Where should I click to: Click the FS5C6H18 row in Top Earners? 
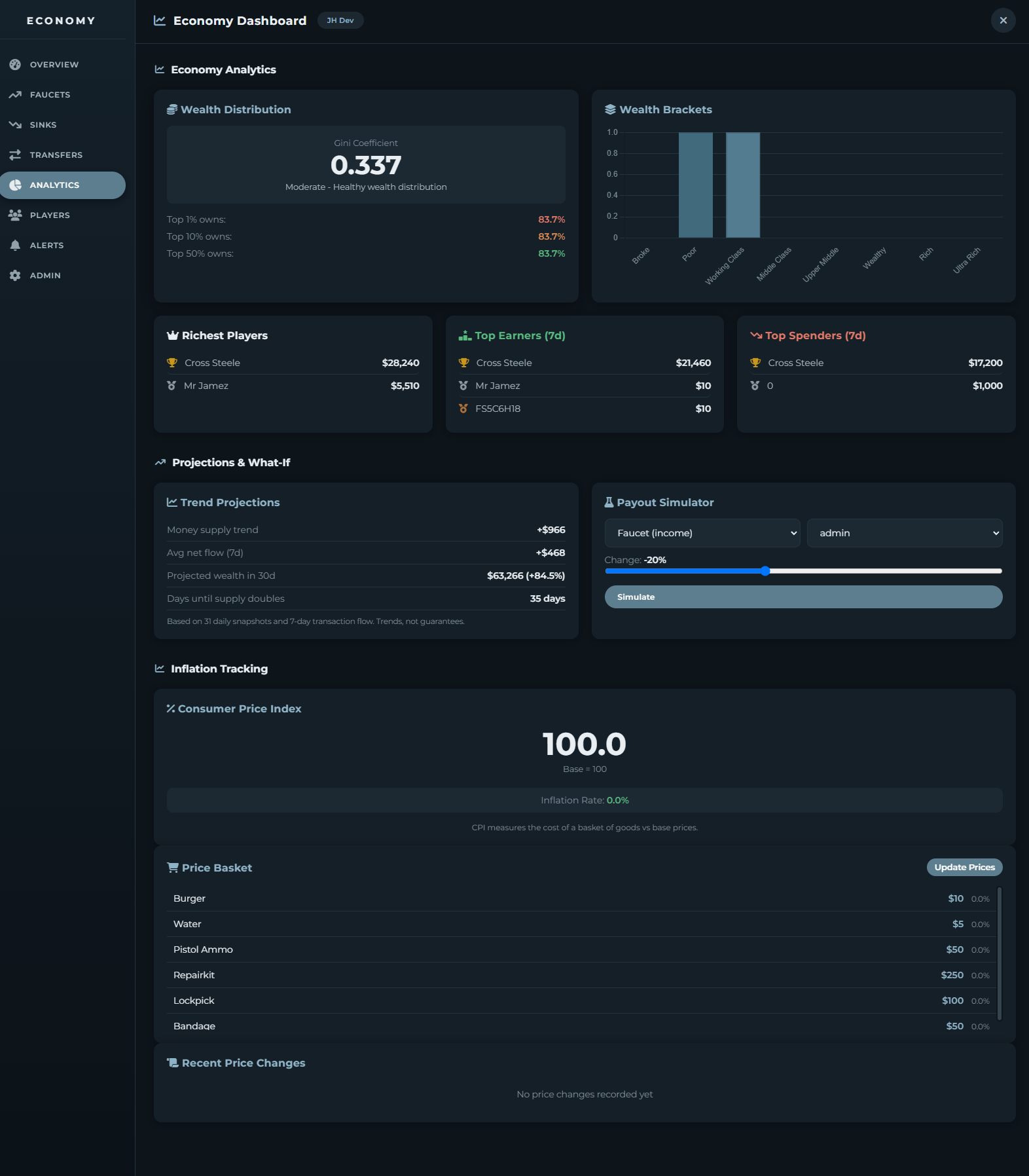click(585, 409)
